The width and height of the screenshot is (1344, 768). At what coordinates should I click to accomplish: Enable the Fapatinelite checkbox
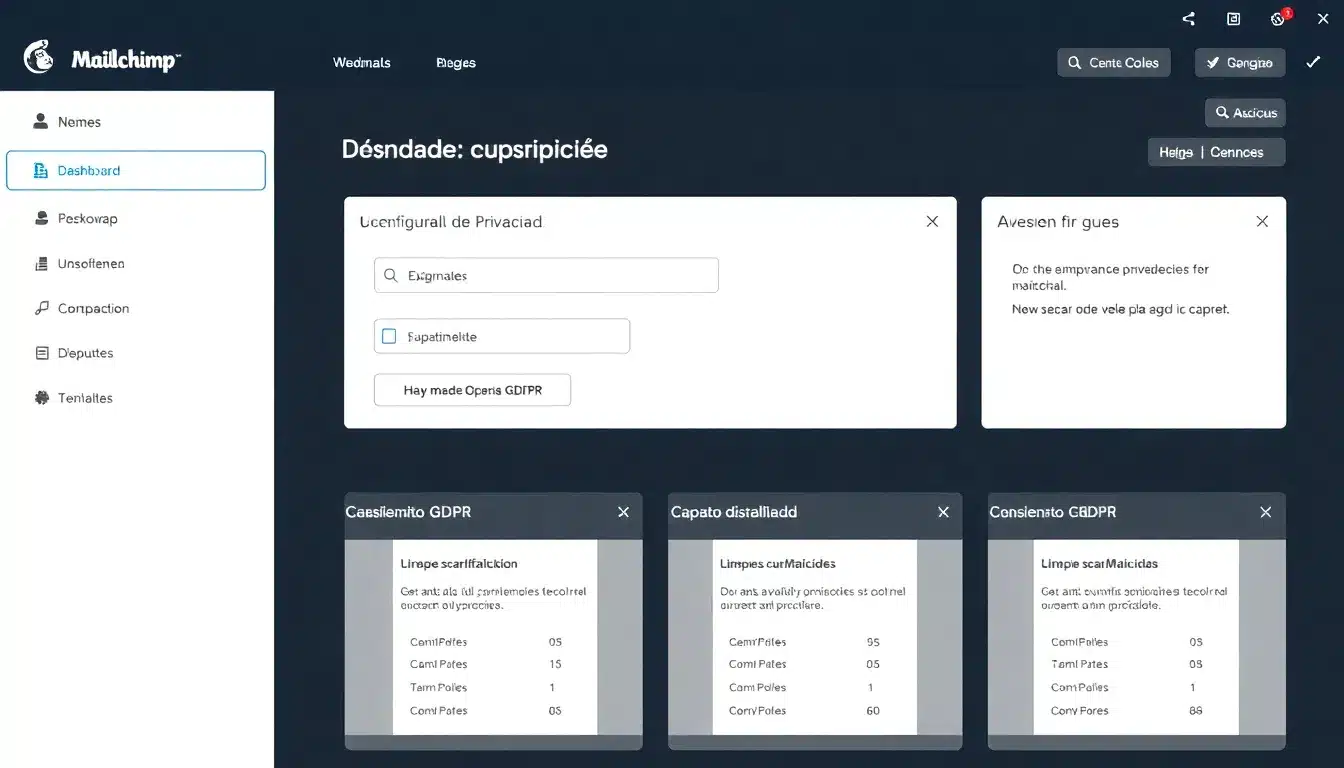[x=389, y=336]
